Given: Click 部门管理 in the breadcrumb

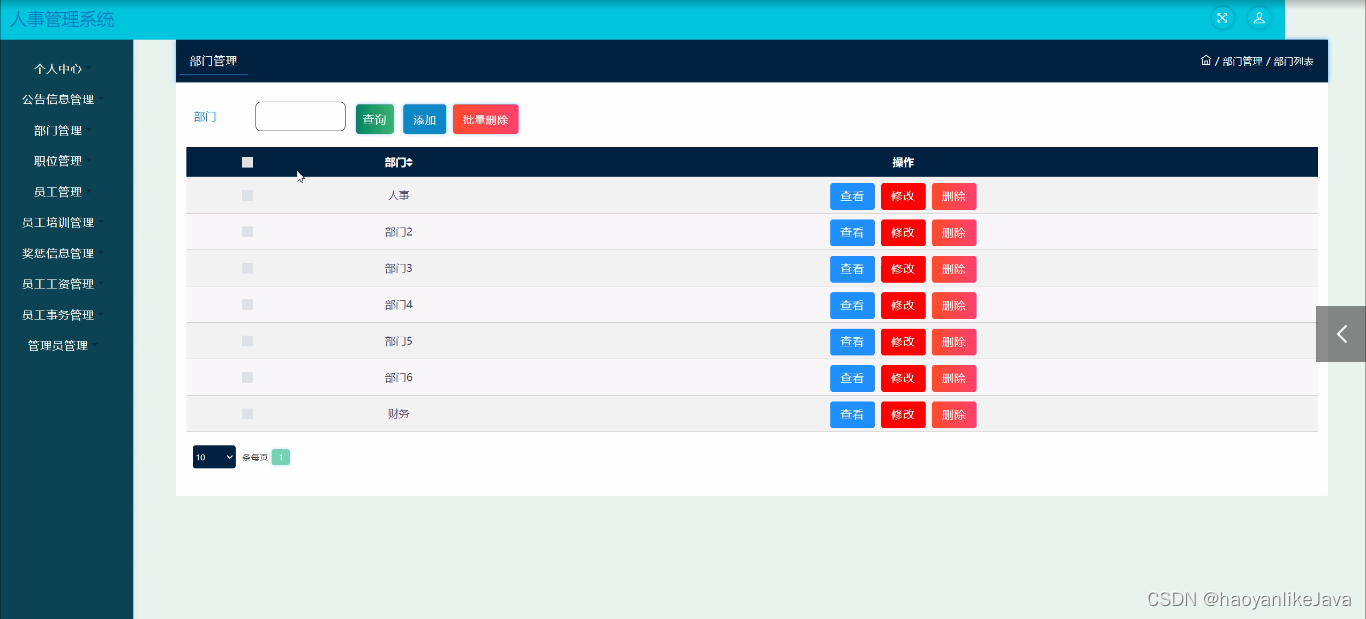Looking at the screenshot, I should click(x=1242, y=61).
